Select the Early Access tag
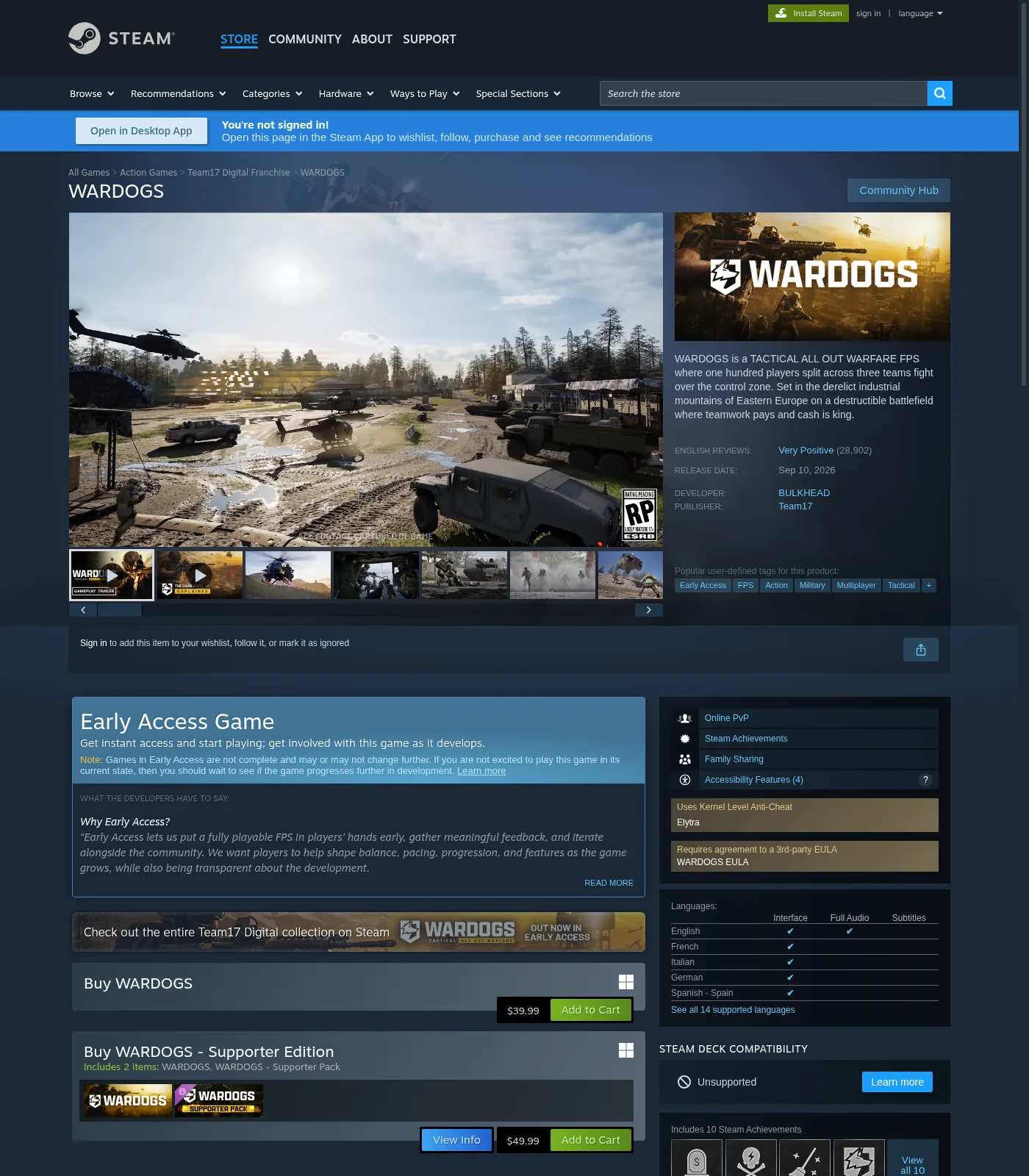The image size is (1029, 1176). pos(703,585)
